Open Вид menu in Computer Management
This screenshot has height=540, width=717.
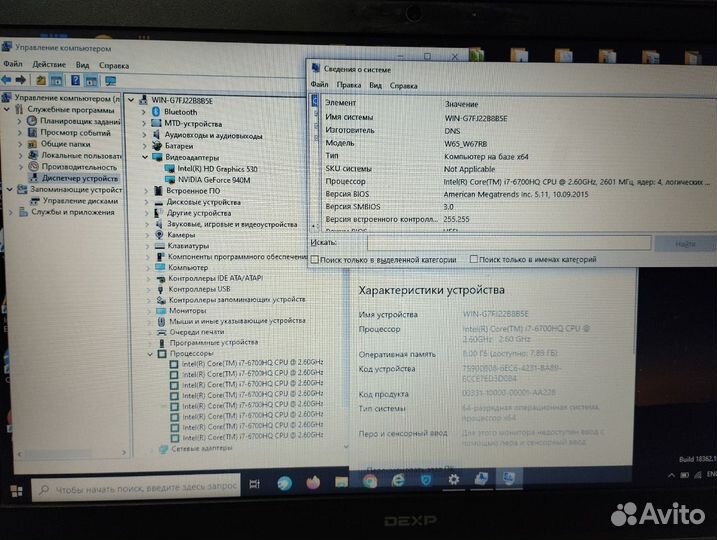click(82, 65)
